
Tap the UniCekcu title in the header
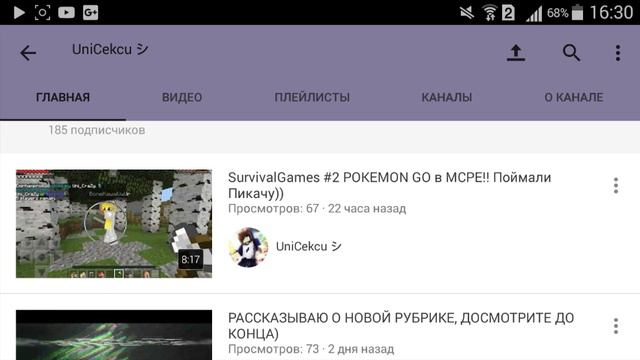tap(110, 49)
